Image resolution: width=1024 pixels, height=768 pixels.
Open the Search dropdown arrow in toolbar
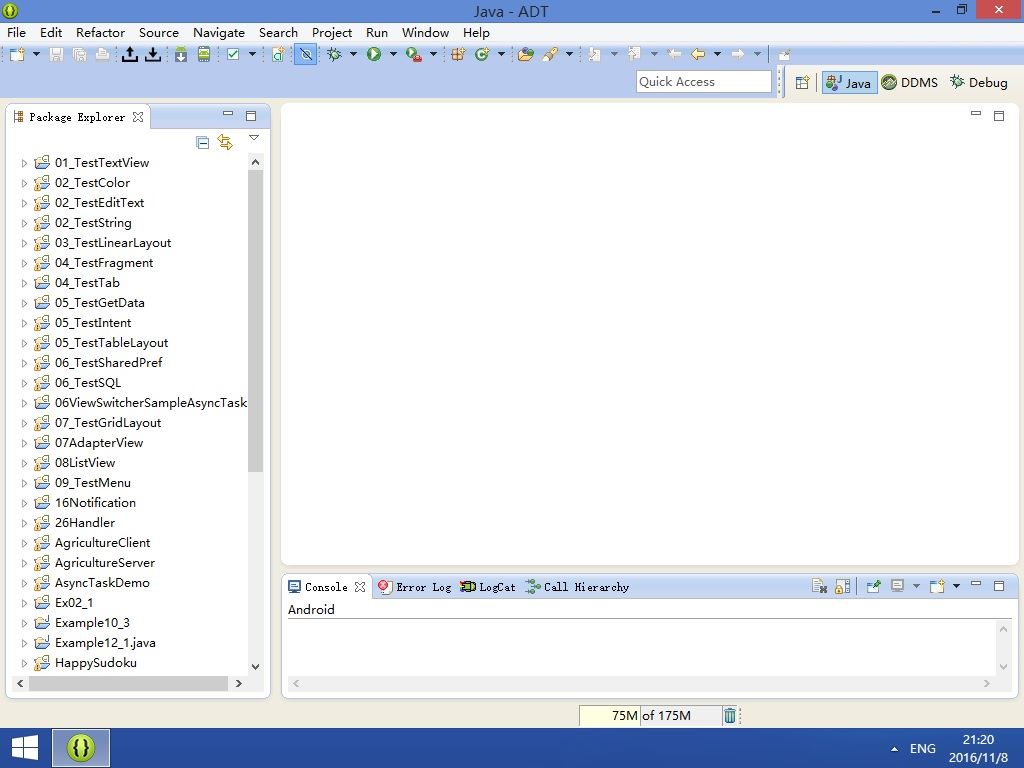569,54
